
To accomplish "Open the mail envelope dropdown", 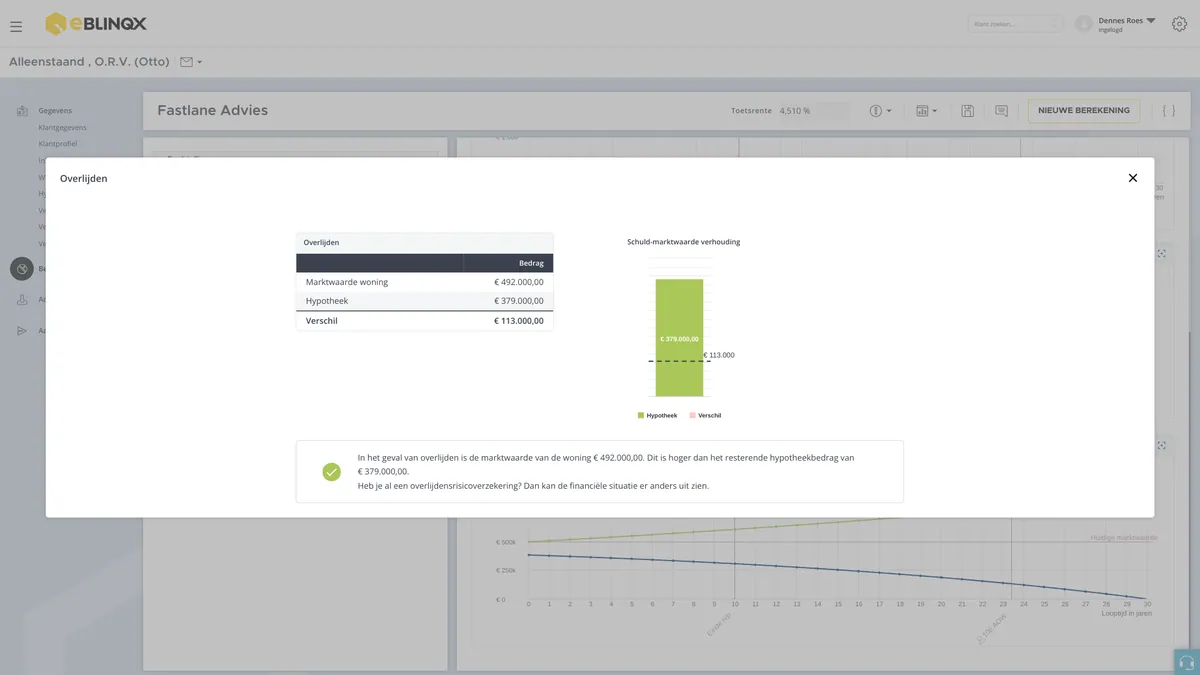I will point(190,62).
